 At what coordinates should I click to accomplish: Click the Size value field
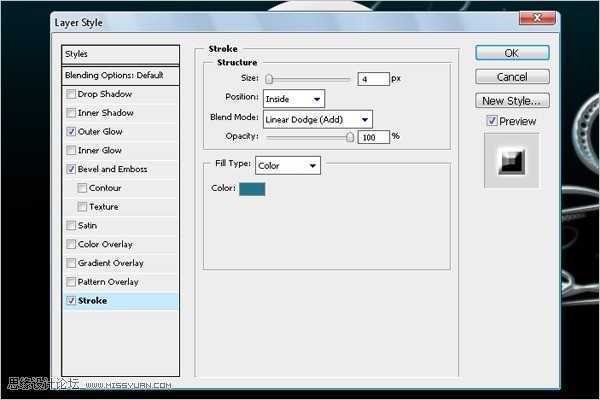(x=373, y=79)
